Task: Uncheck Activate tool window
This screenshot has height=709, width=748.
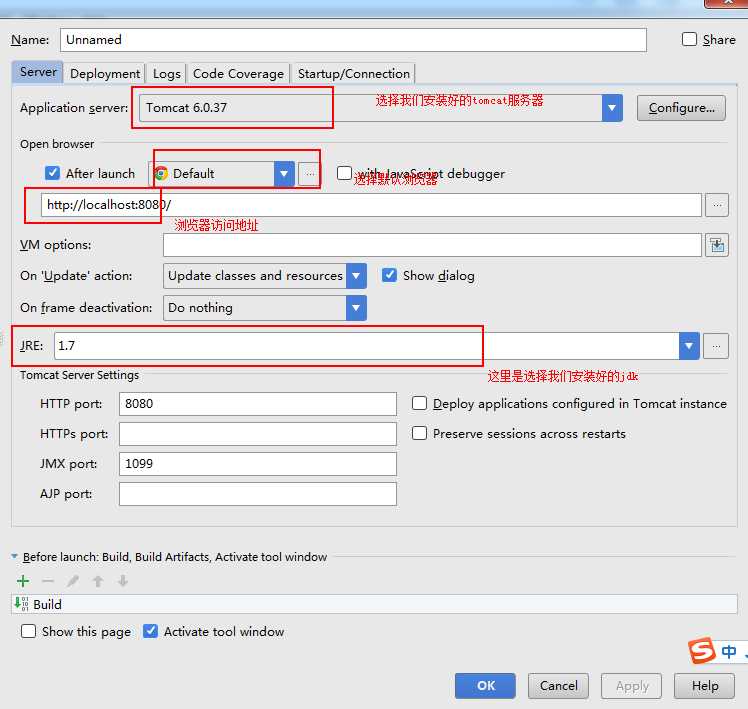Action: [150, 631]
